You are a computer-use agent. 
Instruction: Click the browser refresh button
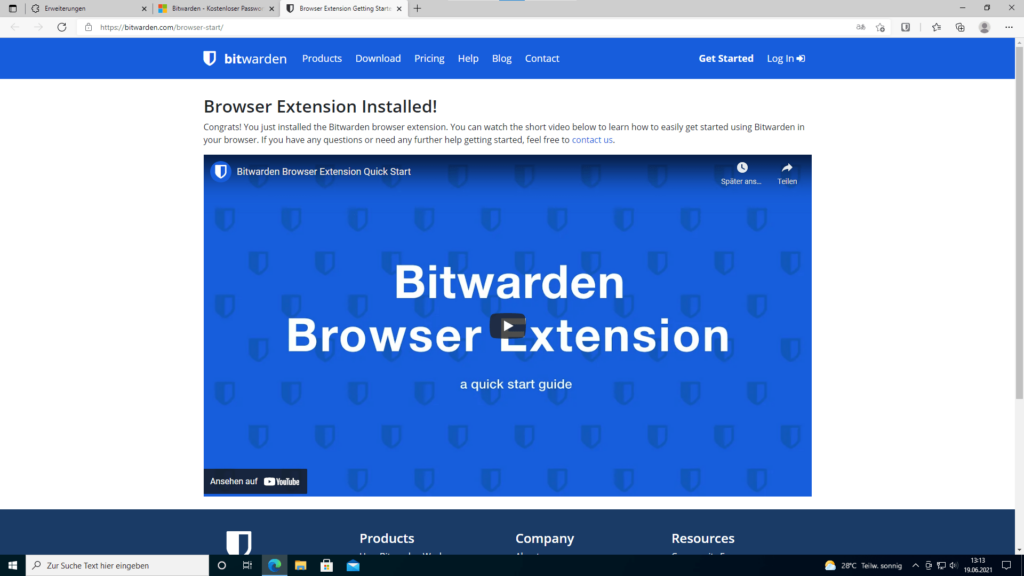[x=61, y=27]
